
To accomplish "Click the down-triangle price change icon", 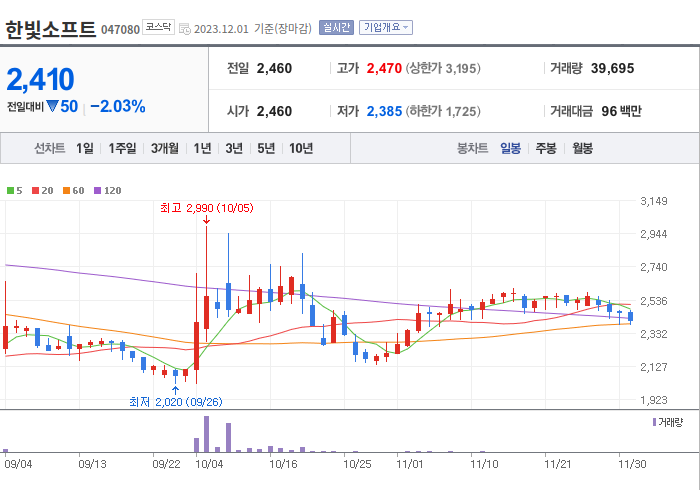I will click(52, 106).
